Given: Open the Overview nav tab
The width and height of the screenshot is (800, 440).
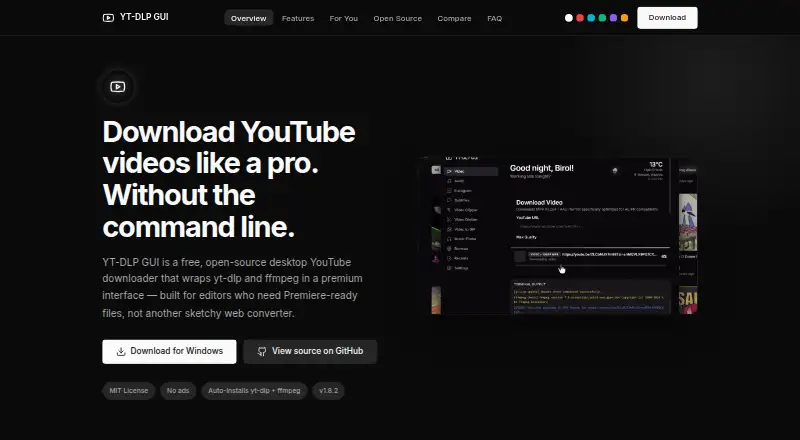Looking at the screenshot, I should 248,18.
